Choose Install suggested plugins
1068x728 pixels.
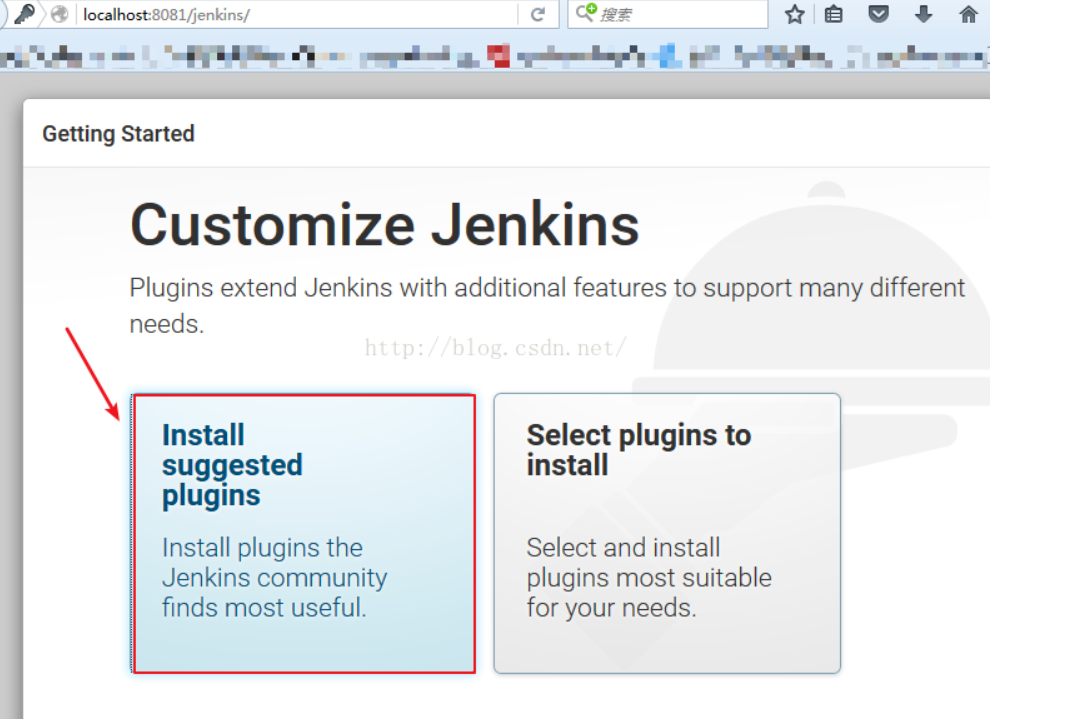(x=304, y=533)
